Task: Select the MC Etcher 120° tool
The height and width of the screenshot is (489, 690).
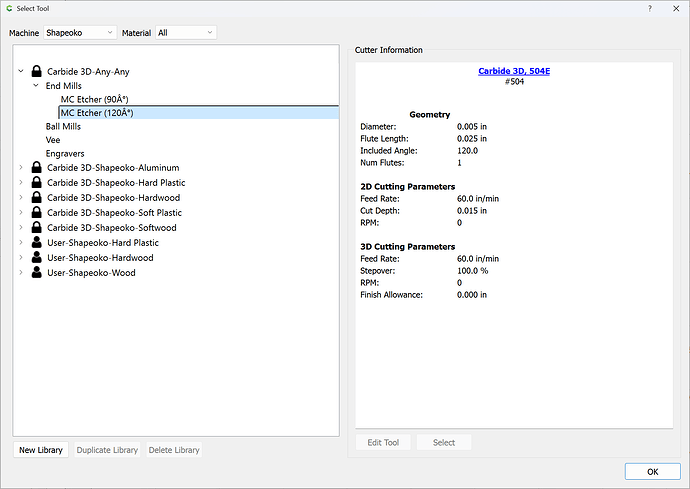Action: tap(97, 113)
